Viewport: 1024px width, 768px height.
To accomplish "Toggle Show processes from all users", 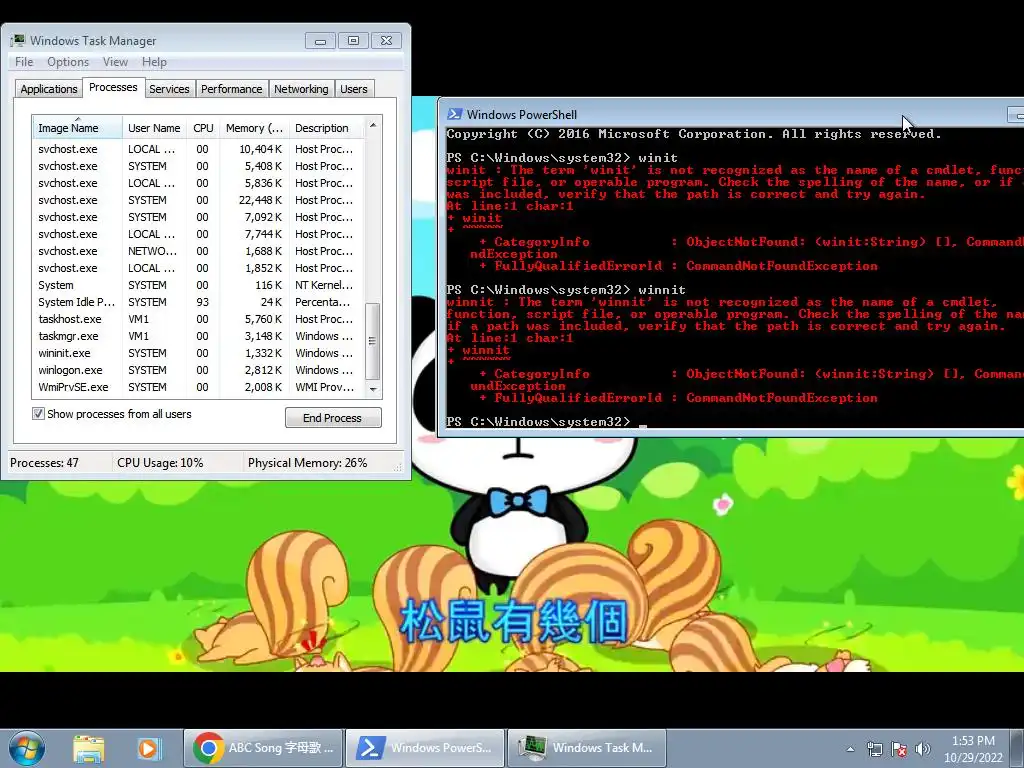I will (x=39, y=414).
